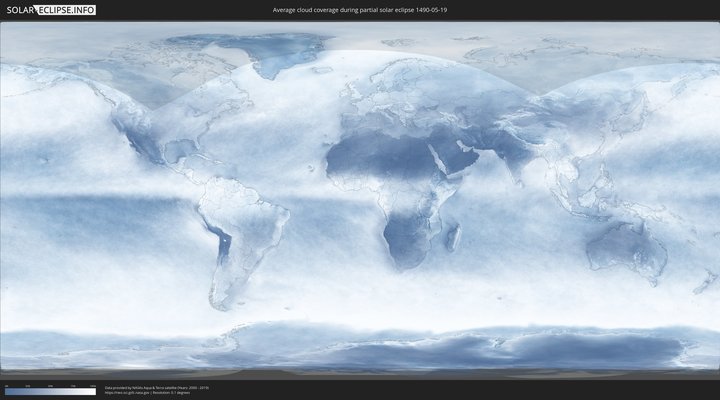Click the 0% label on the legend

5,386
